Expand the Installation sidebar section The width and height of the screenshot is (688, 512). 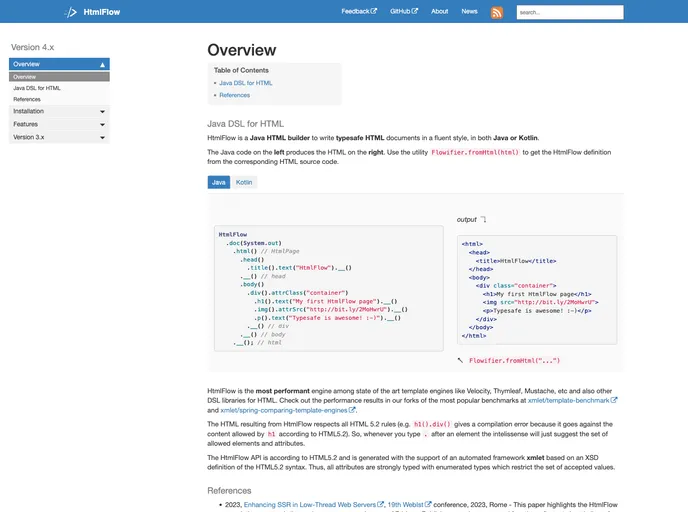pos(59,111)
